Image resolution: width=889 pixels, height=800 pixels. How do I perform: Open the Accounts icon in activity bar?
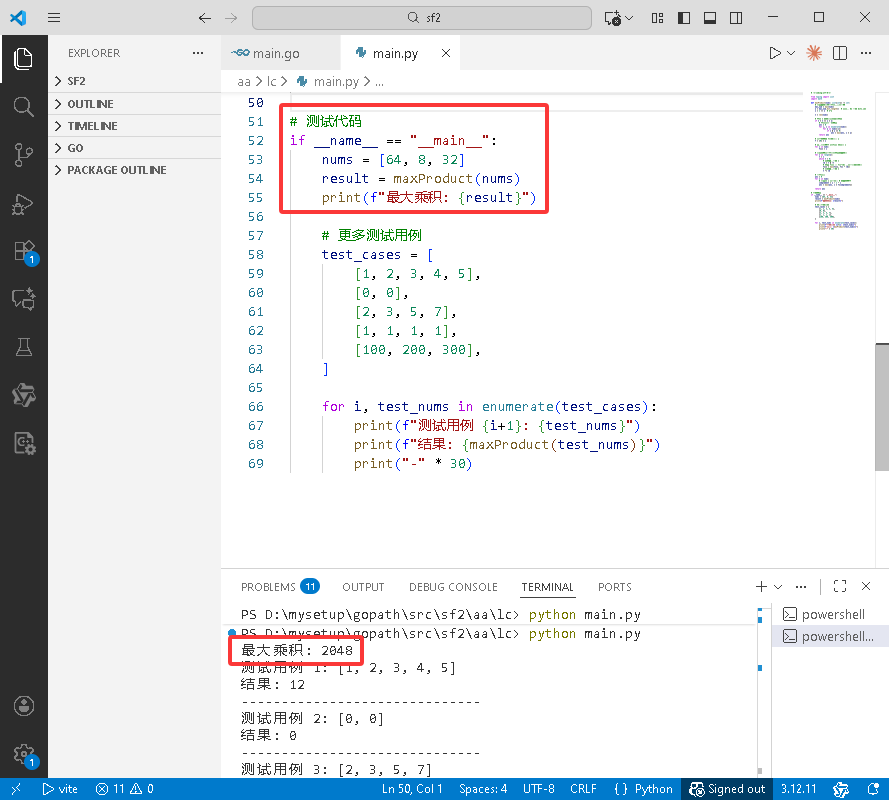click(23, 706)
